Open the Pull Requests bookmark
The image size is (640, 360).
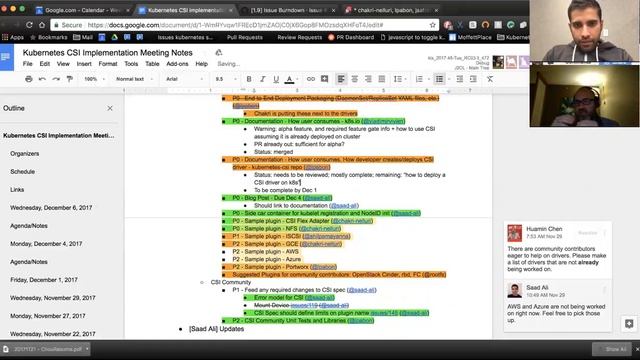coord(244,37)
